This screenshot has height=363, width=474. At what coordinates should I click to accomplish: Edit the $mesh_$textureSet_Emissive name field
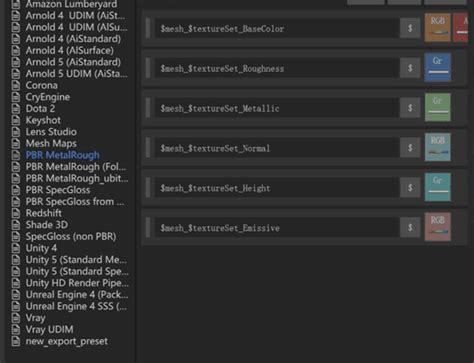pos(277,228)
